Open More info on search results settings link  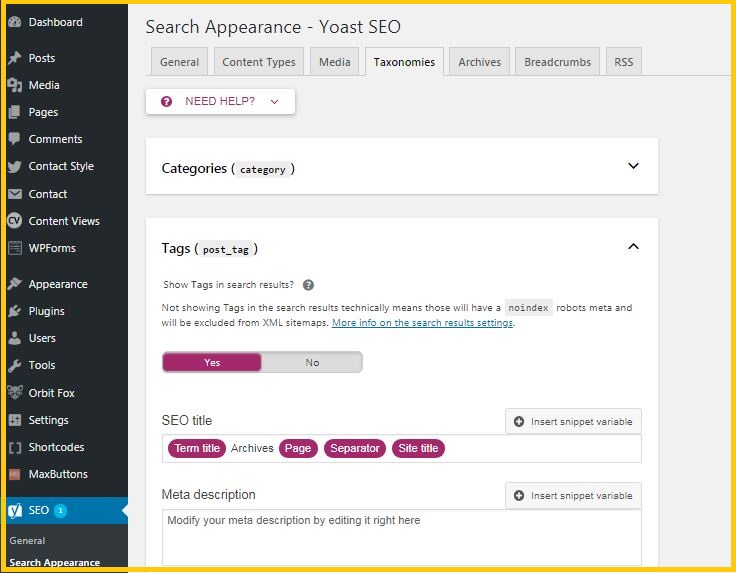point(422,323)
